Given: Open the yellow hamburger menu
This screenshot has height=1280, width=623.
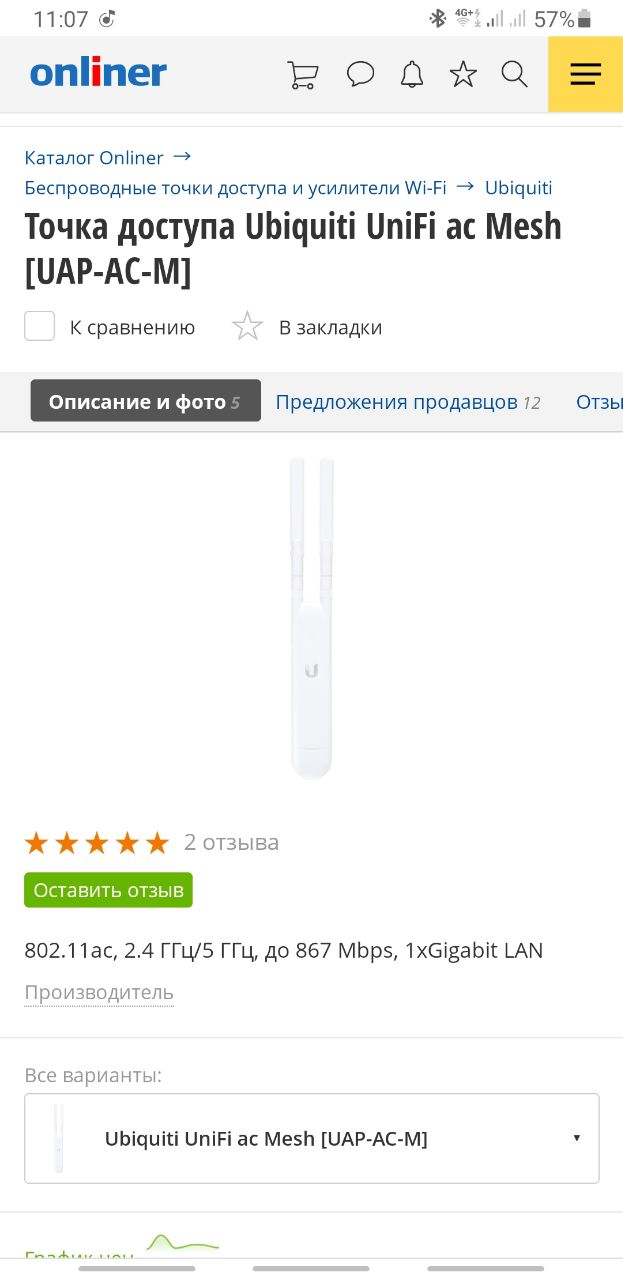Looking at the screenshot, I should click(586, 74).
